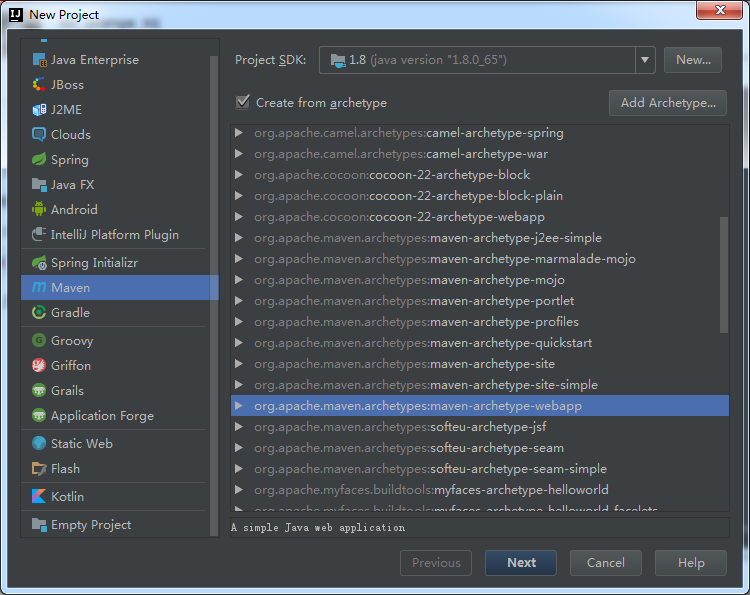The width and height of the screenshot is (750, 595).
Task: Choose Gradle project type label
Action: pos(70,312)
